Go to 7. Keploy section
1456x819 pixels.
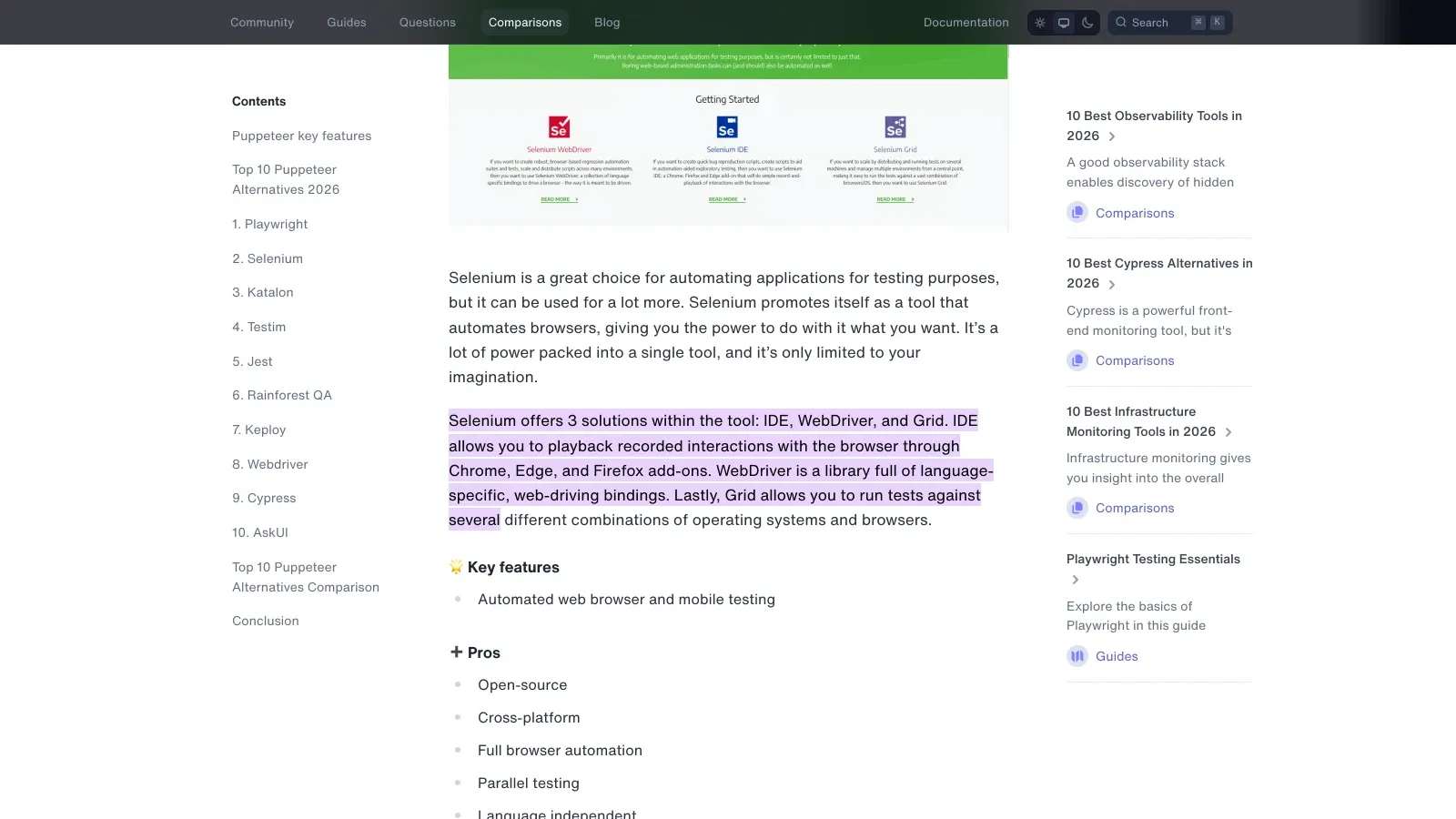259,430
